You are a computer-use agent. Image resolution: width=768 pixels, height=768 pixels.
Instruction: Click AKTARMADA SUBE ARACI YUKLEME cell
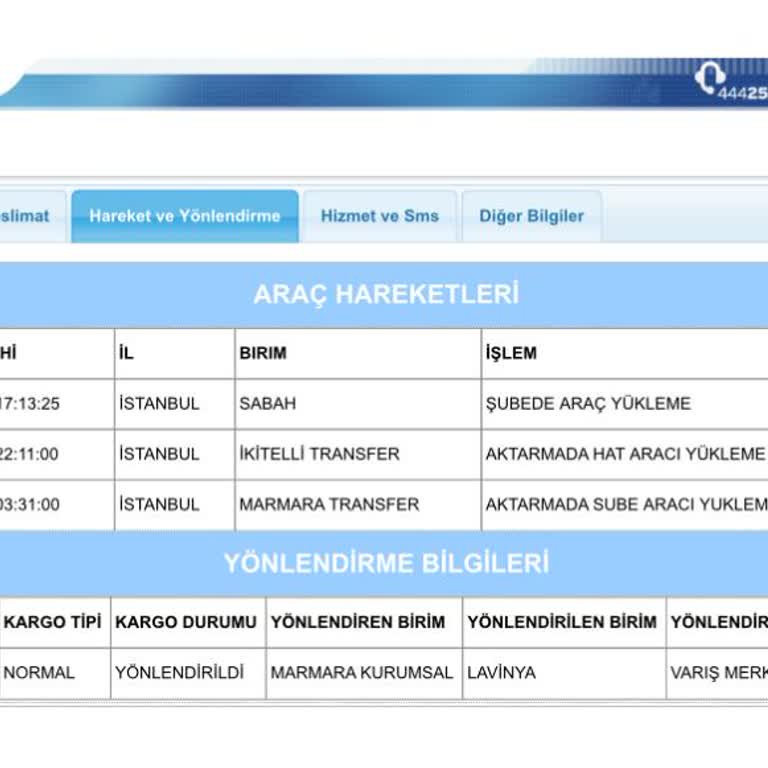(x=625, y=504)
